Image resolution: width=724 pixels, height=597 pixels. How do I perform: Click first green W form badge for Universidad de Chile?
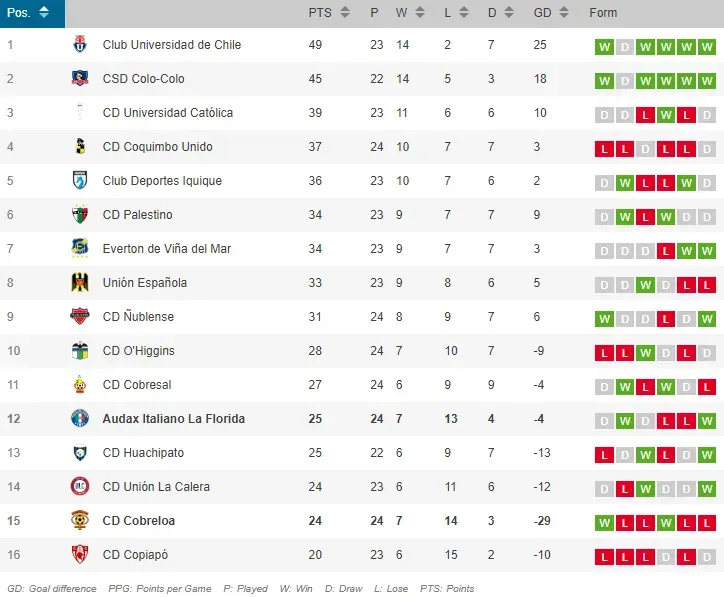pyautogui.click(x=604, y=47)
